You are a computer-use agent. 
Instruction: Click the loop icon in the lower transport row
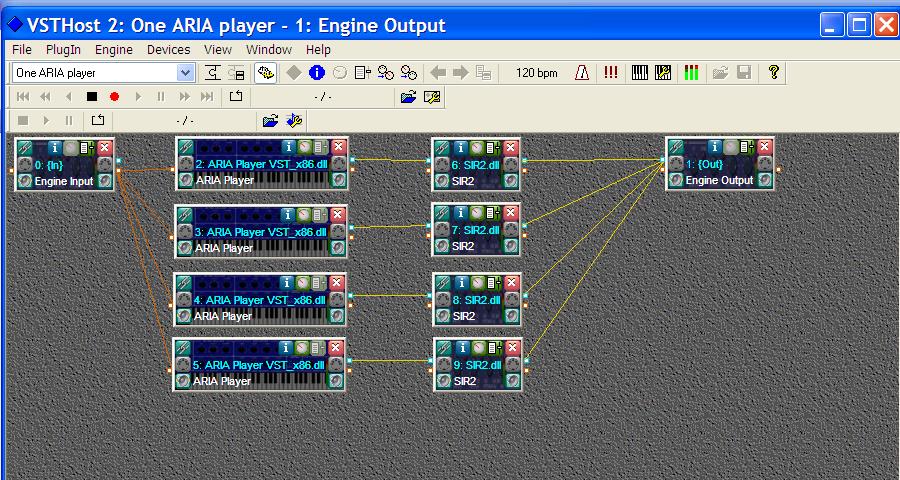(98, 121)
